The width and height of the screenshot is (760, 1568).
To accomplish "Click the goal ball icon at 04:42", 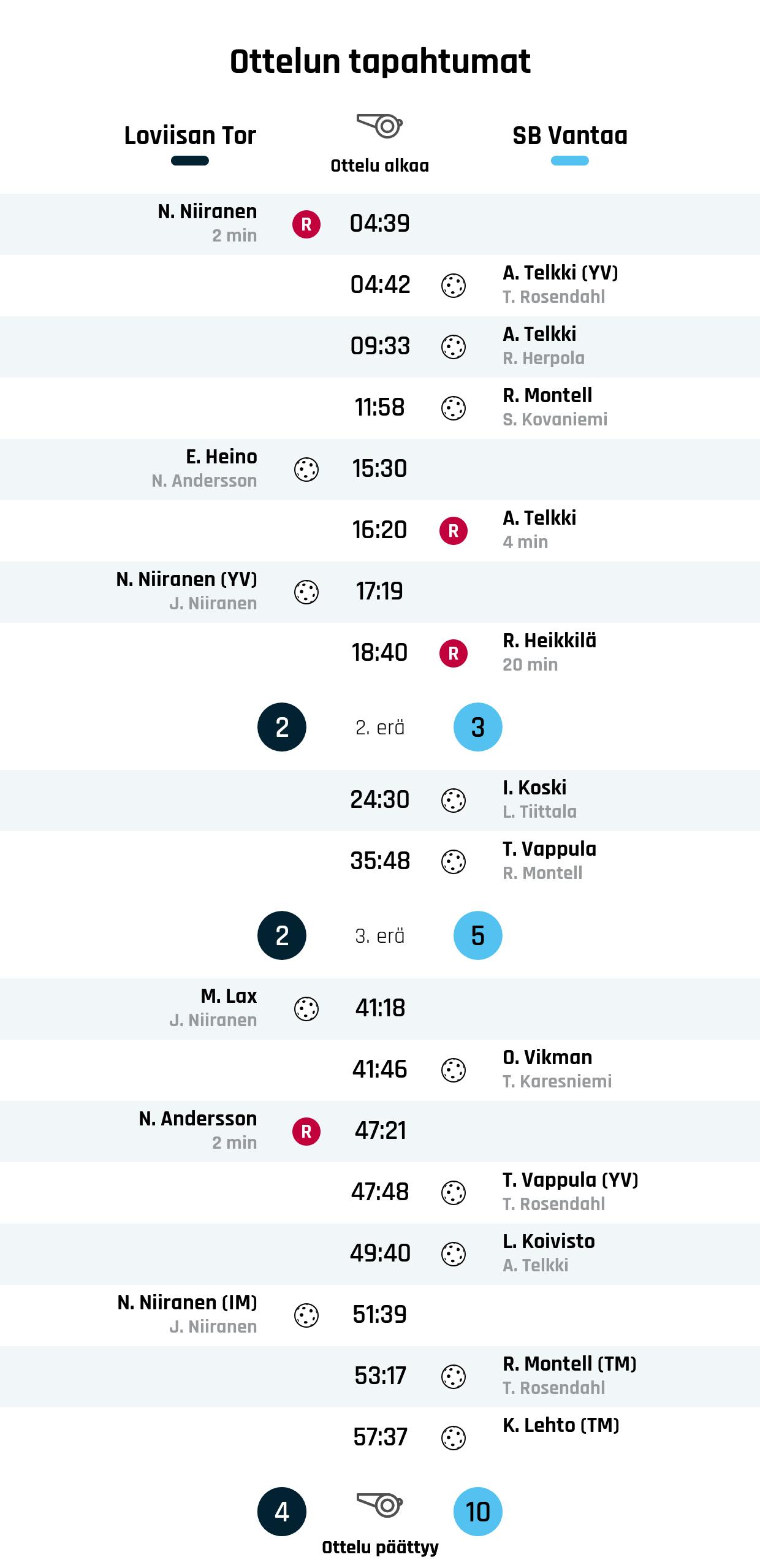I will point(454,286).
